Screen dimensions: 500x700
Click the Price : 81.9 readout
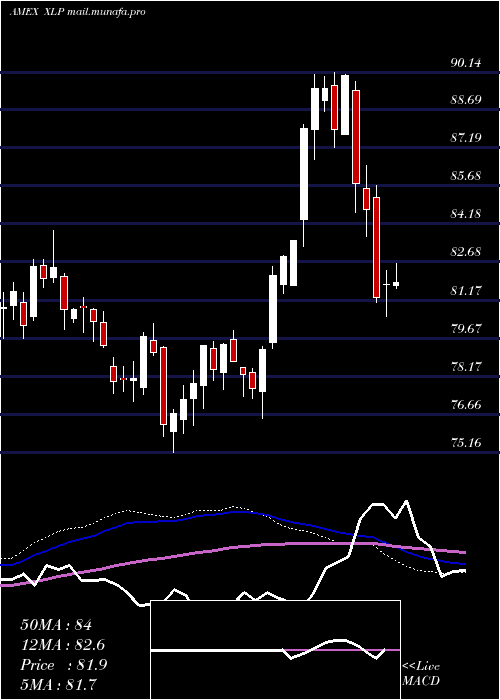click(63, 665)
